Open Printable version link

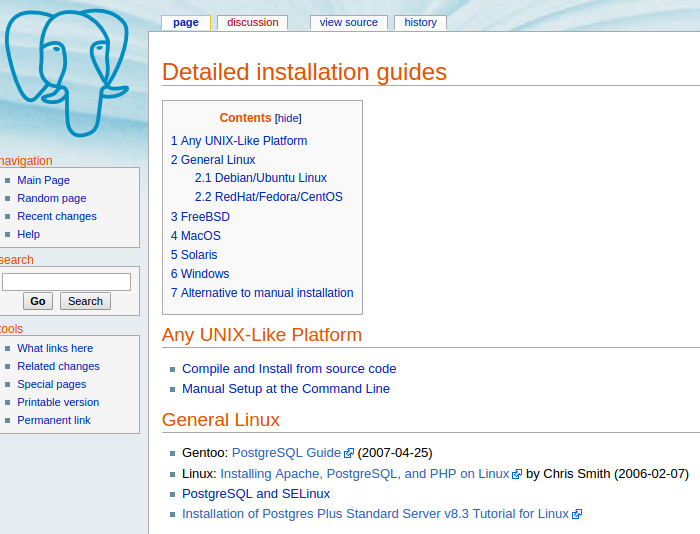point(58,402)
